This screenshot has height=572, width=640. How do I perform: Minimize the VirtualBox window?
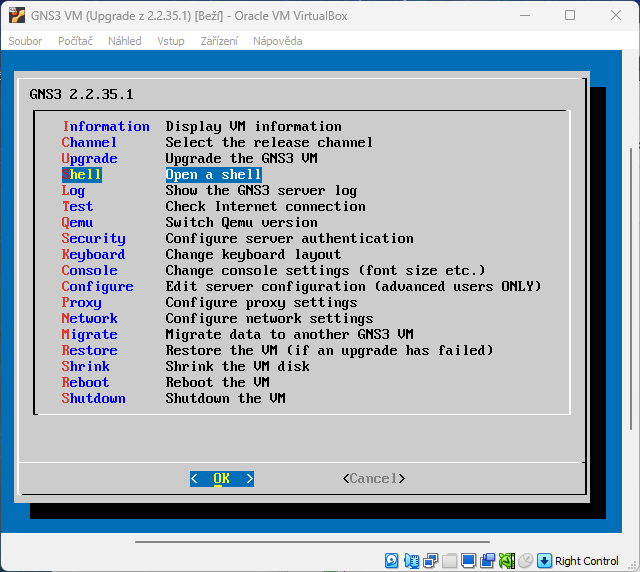[x=525, y=16]
